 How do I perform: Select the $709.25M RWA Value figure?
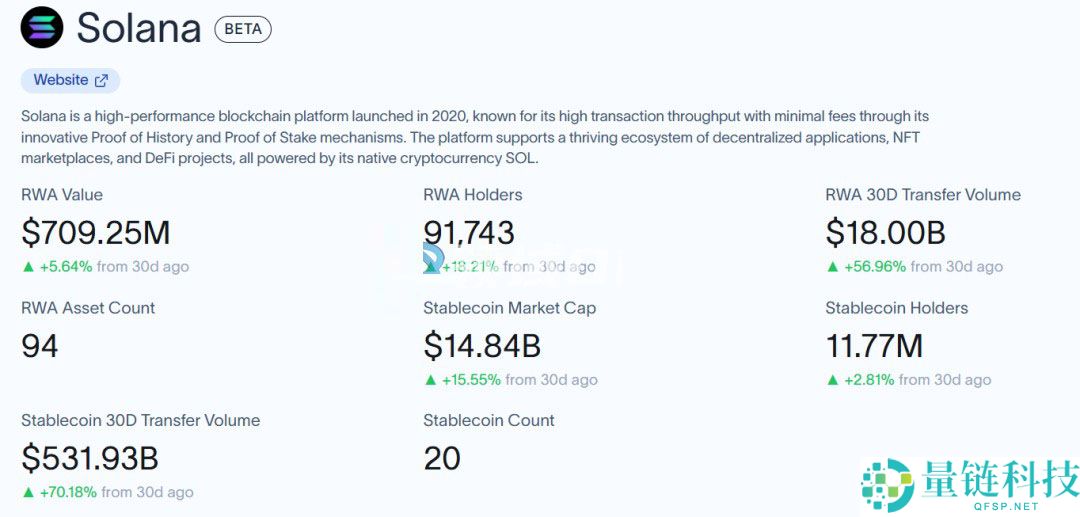[x=96, y=233]
